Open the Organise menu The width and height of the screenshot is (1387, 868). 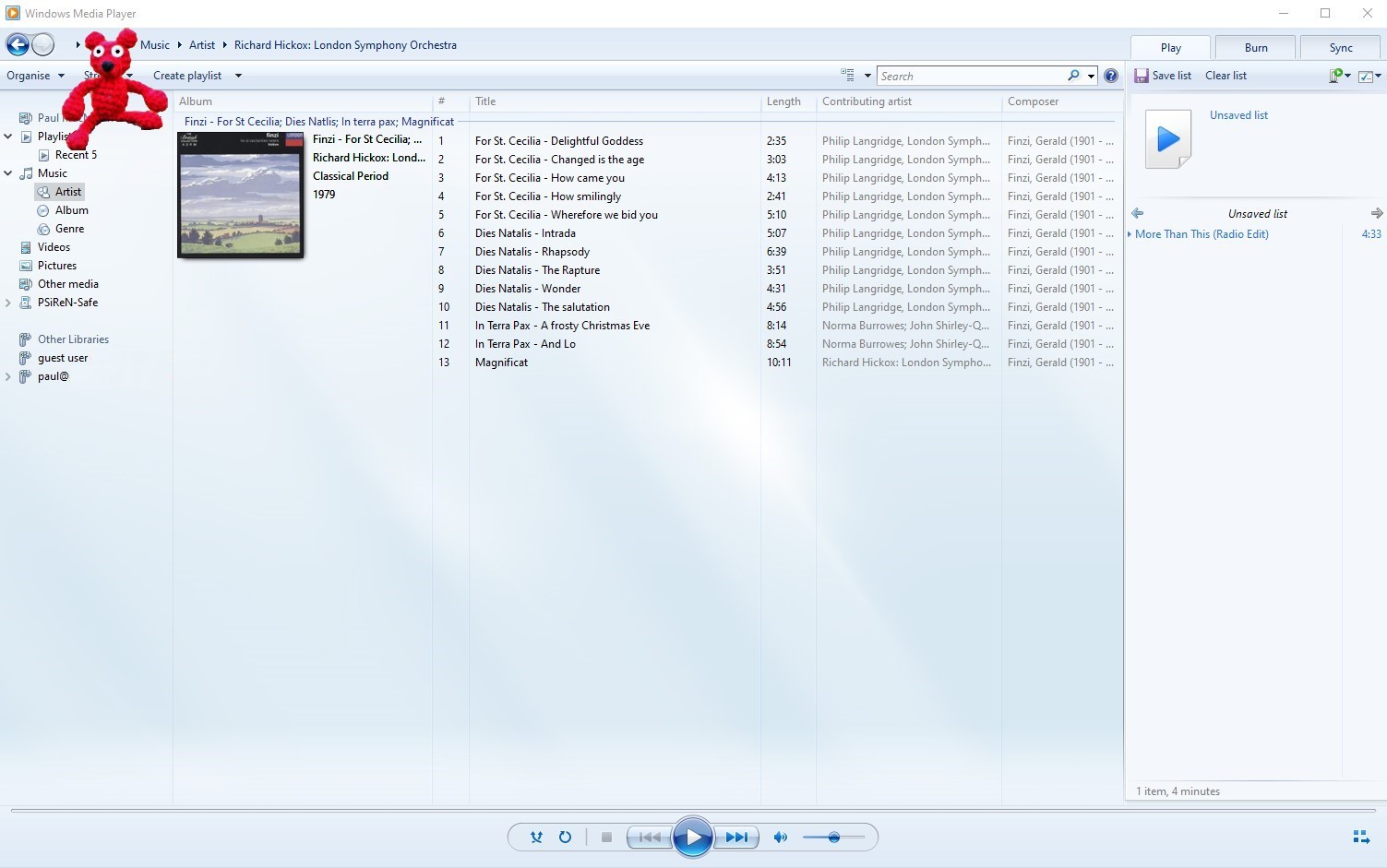[35, 76]
